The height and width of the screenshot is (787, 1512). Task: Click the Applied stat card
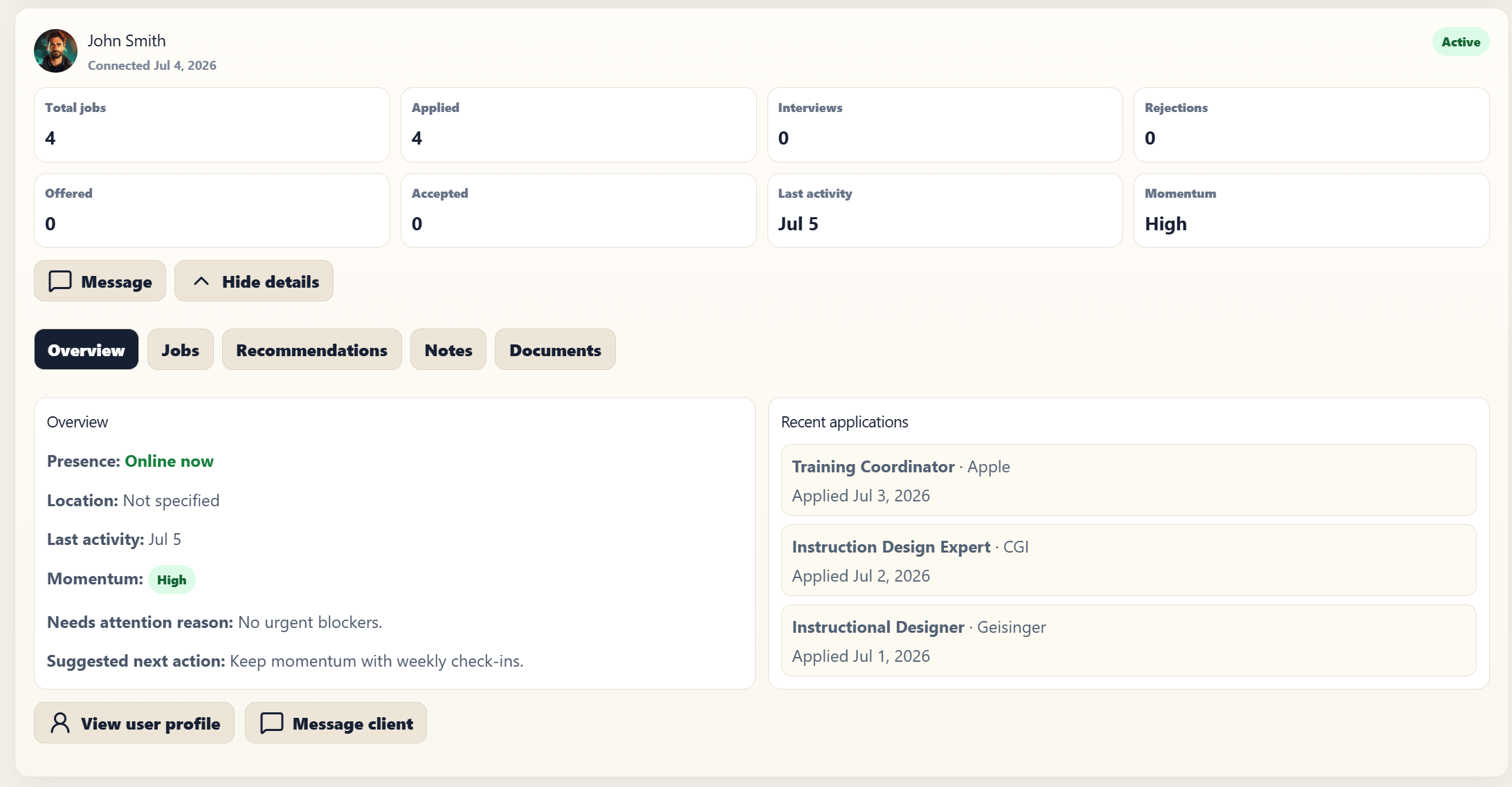[x=579, y=125]
